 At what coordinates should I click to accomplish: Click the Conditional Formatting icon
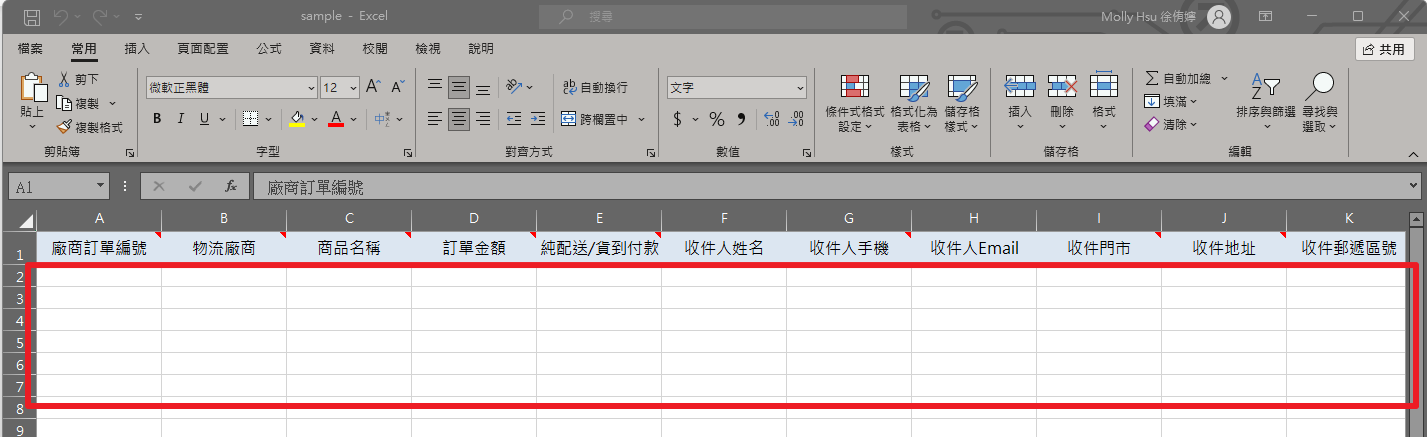854,89
